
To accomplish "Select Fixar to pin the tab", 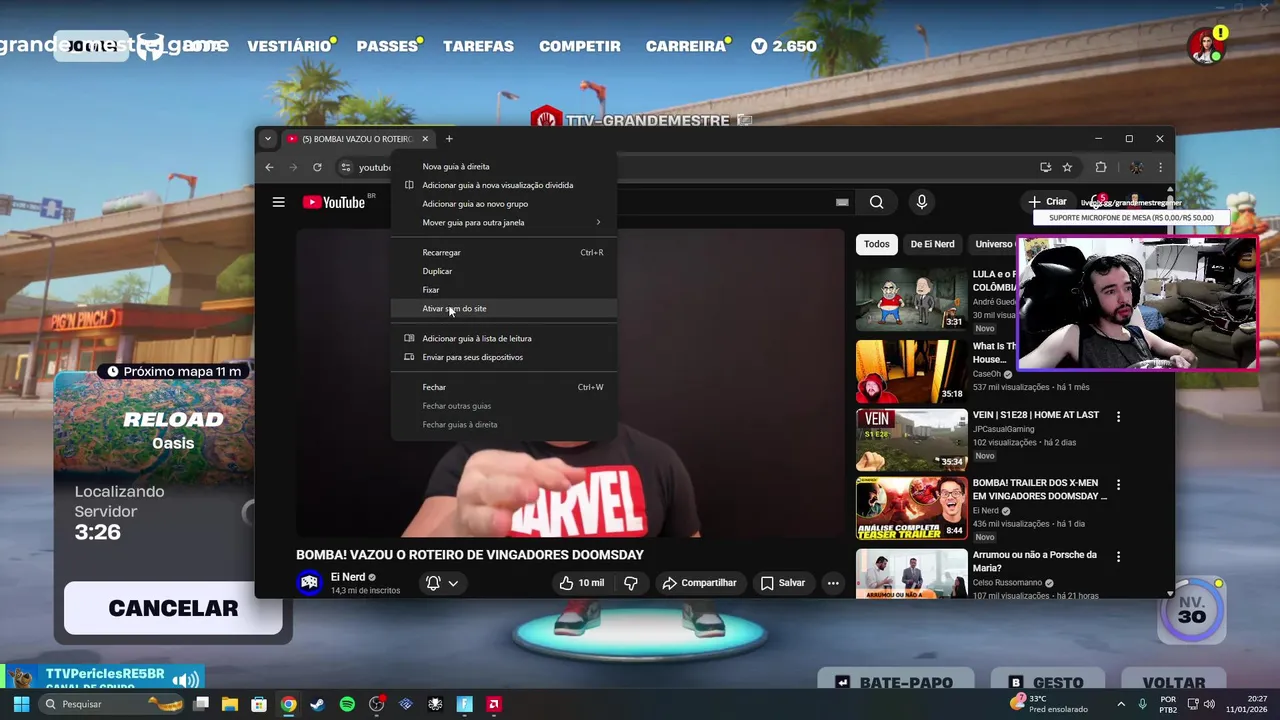I will [504, 290].
